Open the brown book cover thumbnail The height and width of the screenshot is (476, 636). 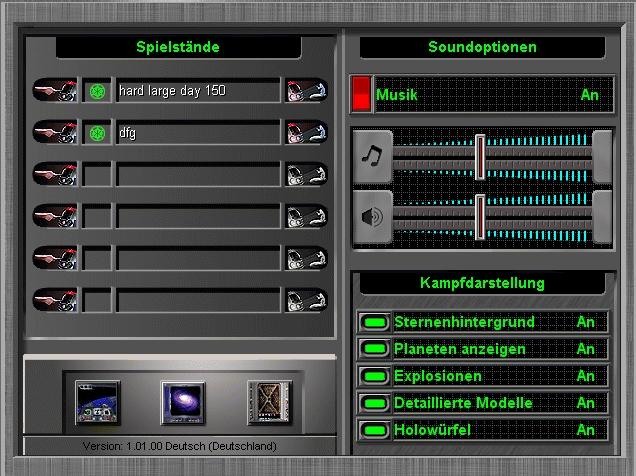269,402
